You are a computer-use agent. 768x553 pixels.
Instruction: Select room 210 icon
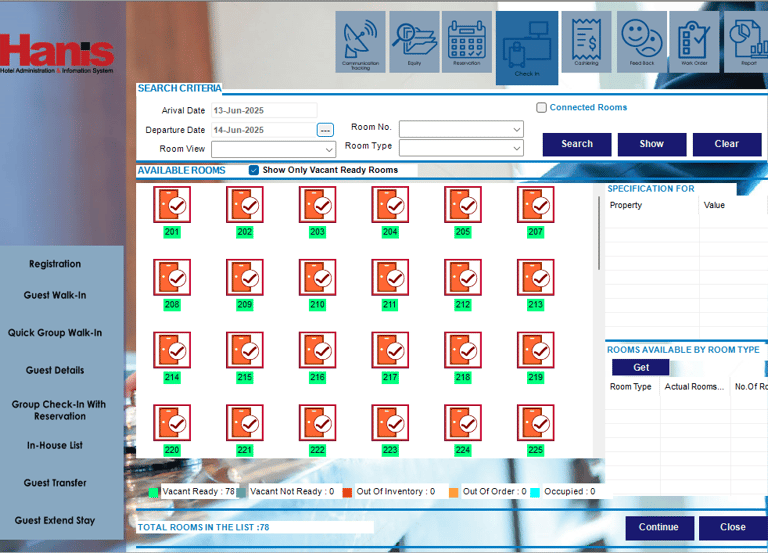point(317,277)
